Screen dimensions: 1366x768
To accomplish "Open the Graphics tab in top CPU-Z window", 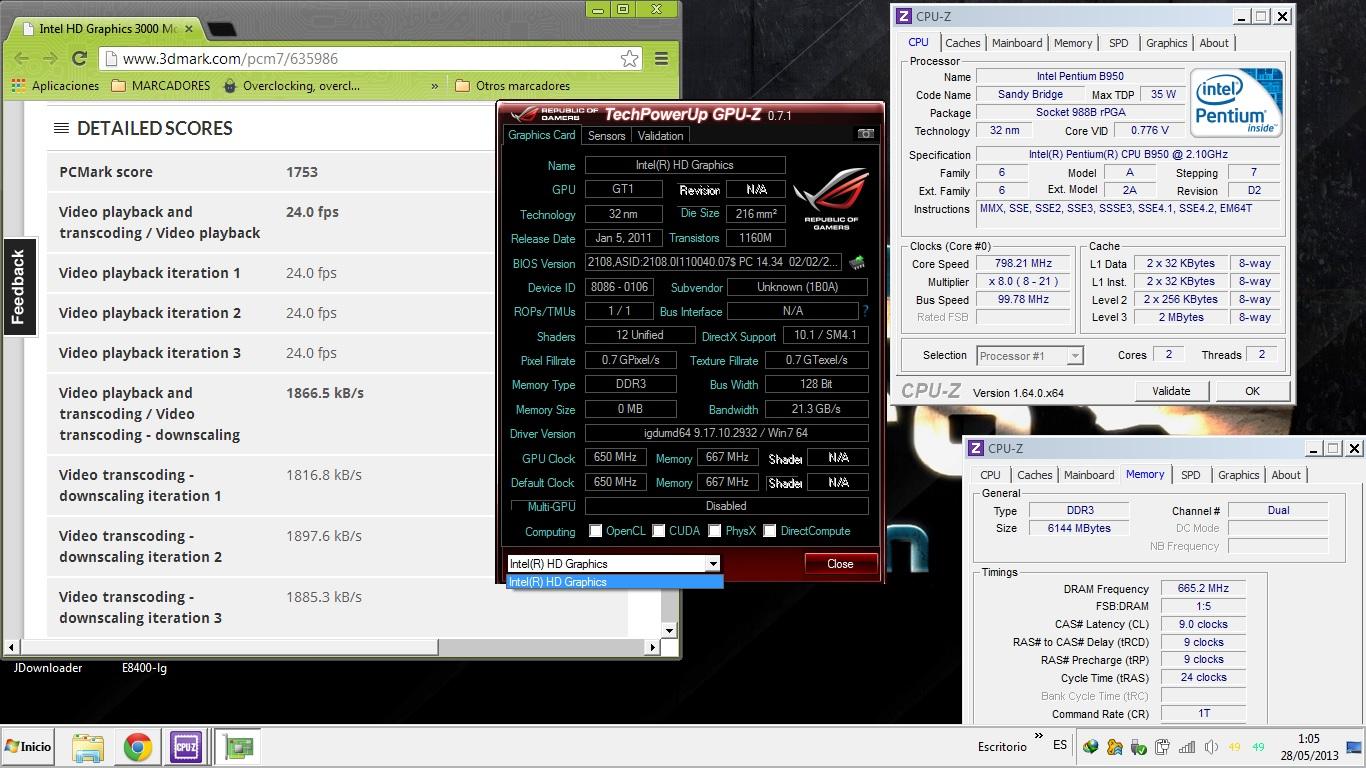I will [1166, 43].
